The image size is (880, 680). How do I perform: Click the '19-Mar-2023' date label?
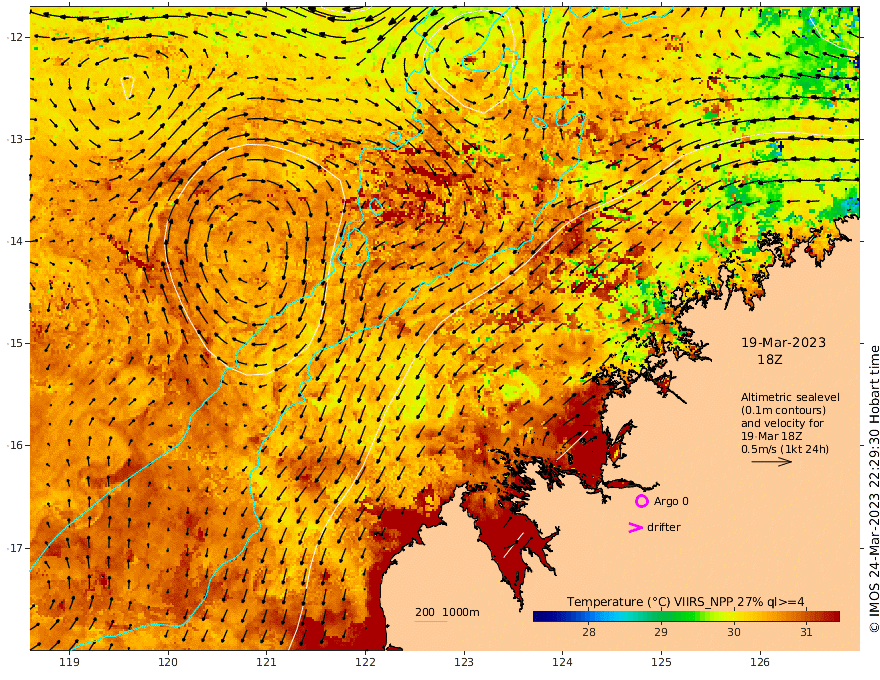tap(783, 342)
